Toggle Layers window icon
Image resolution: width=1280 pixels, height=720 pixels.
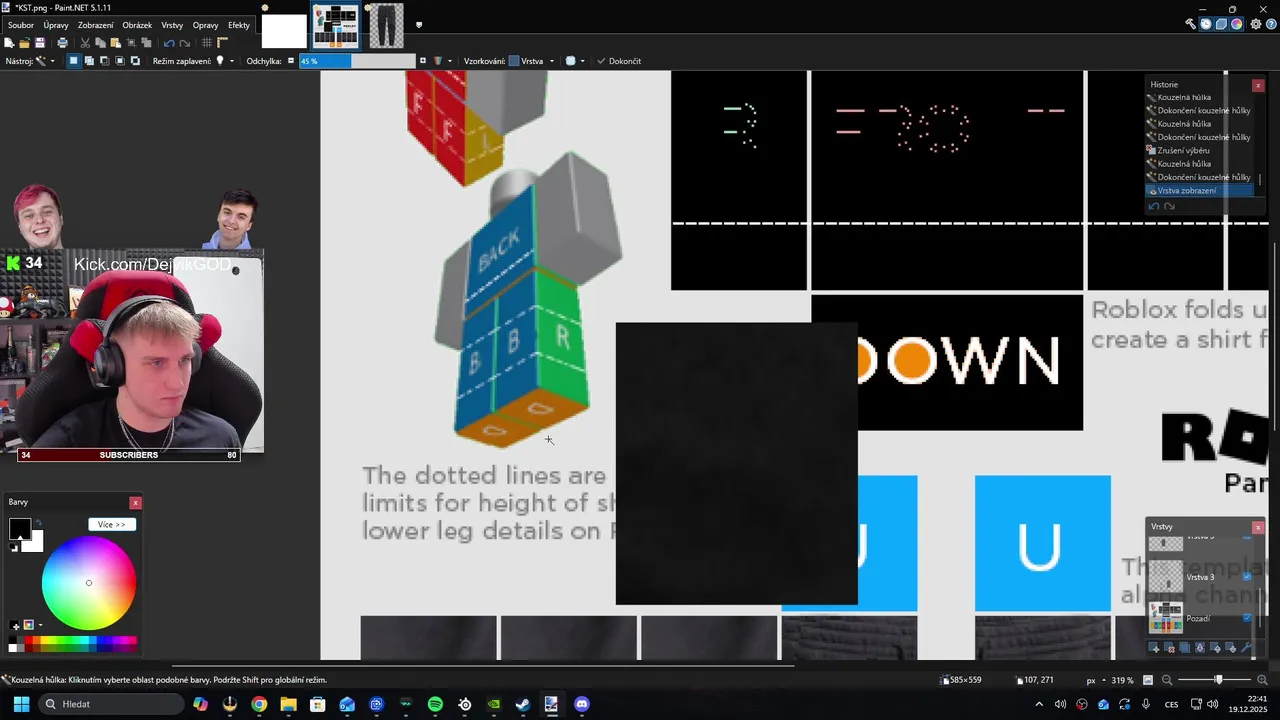[1221, 24]
